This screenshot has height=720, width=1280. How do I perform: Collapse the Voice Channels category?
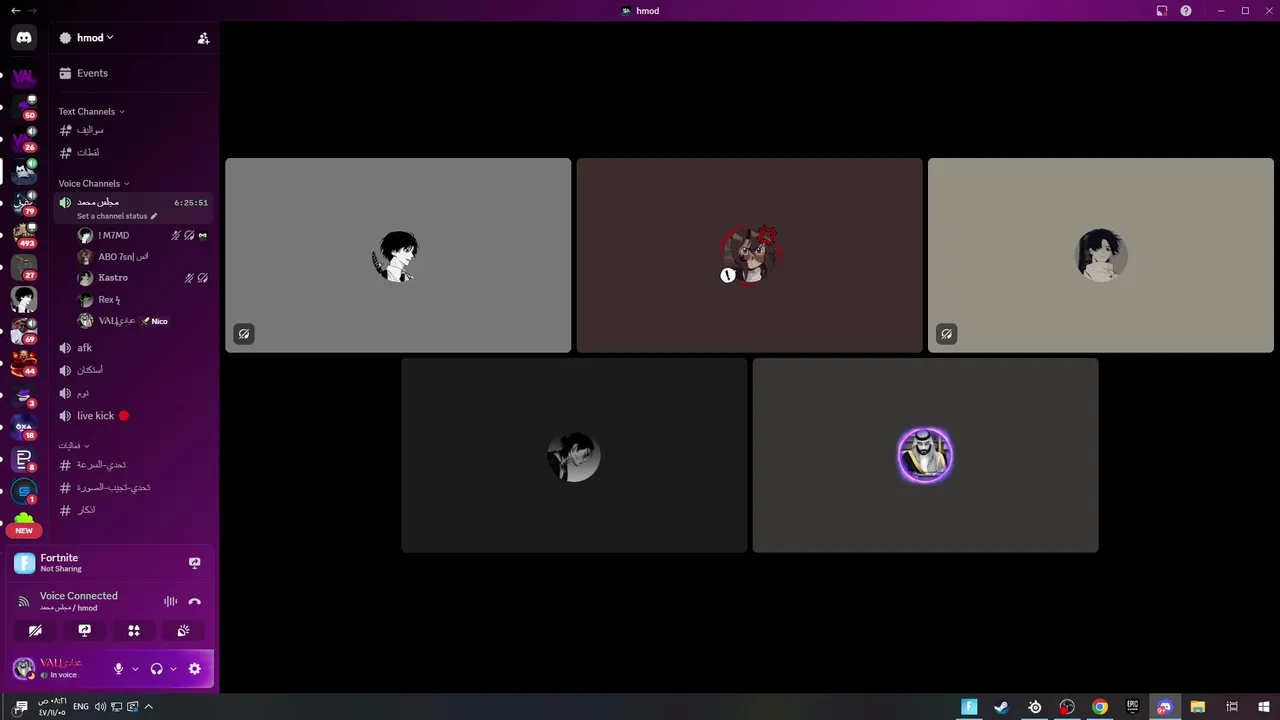click(x=94, y=183)
